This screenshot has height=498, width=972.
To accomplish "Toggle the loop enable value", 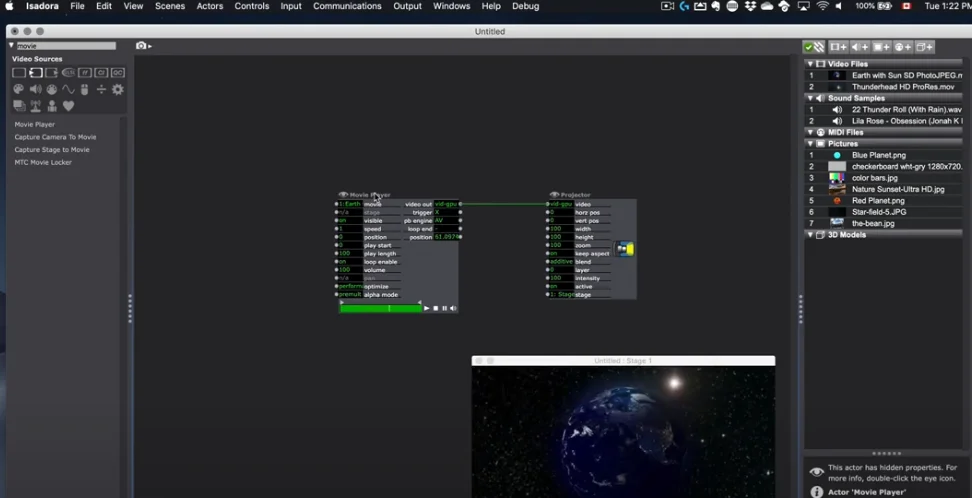I will click(x=350, y=262).
